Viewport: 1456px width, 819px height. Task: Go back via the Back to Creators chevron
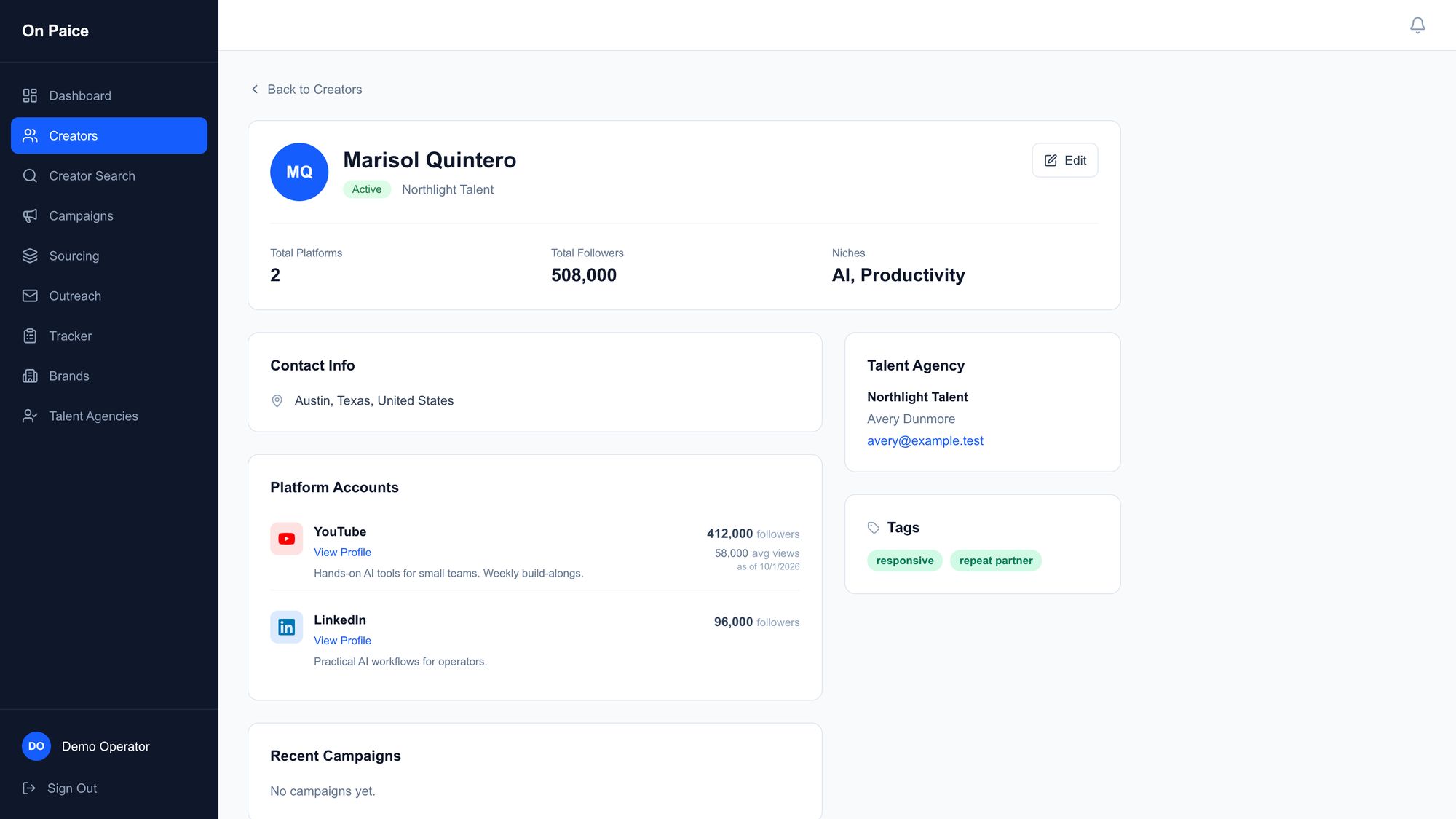[255, 89]
